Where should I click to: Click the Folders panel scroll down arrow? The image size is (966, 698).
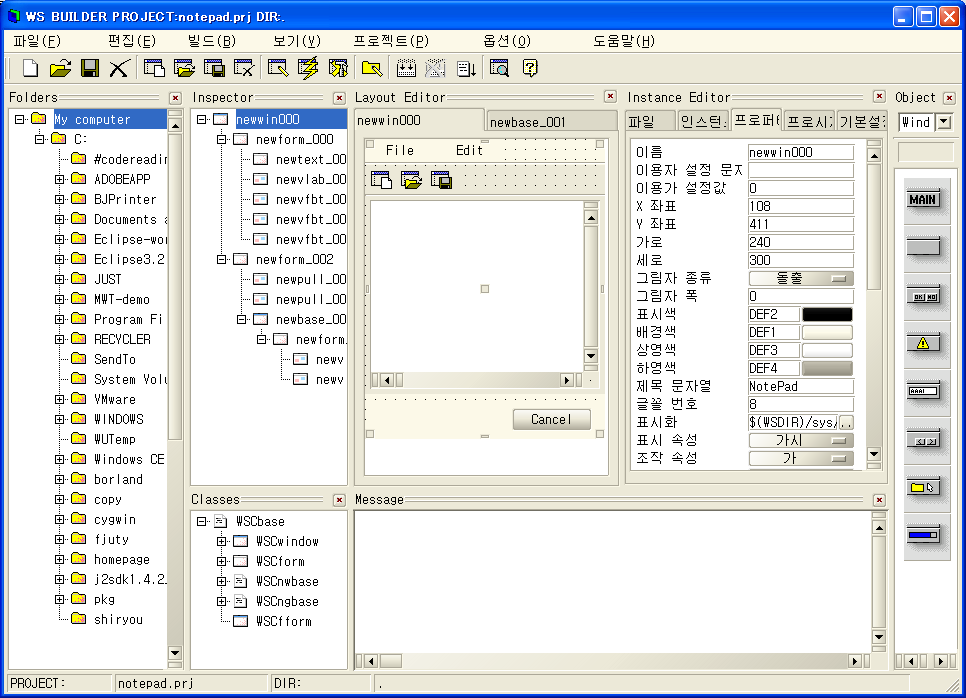tap(175, 652)
